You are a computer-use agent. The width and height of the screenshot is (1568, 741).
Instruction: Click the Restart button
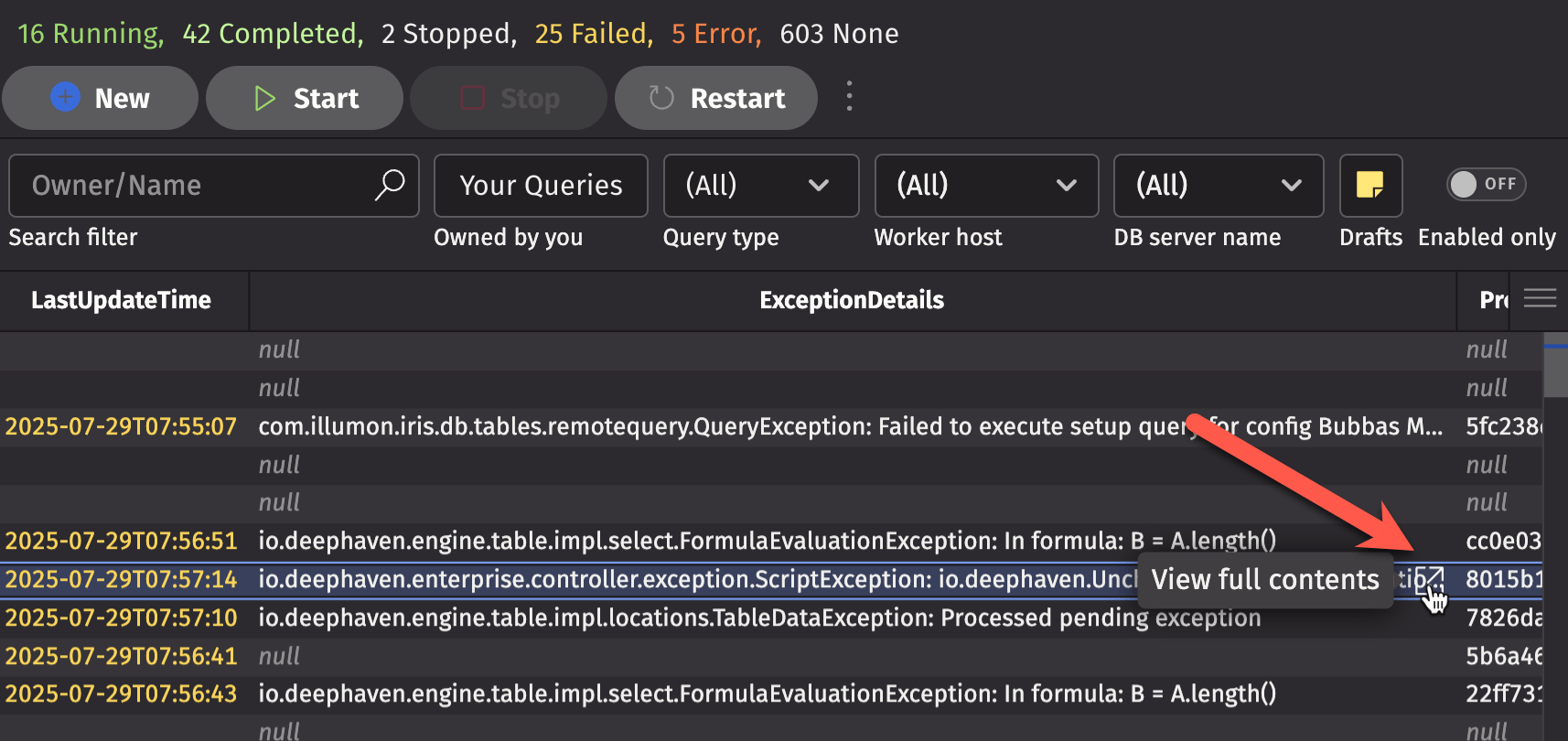point(715,98)
